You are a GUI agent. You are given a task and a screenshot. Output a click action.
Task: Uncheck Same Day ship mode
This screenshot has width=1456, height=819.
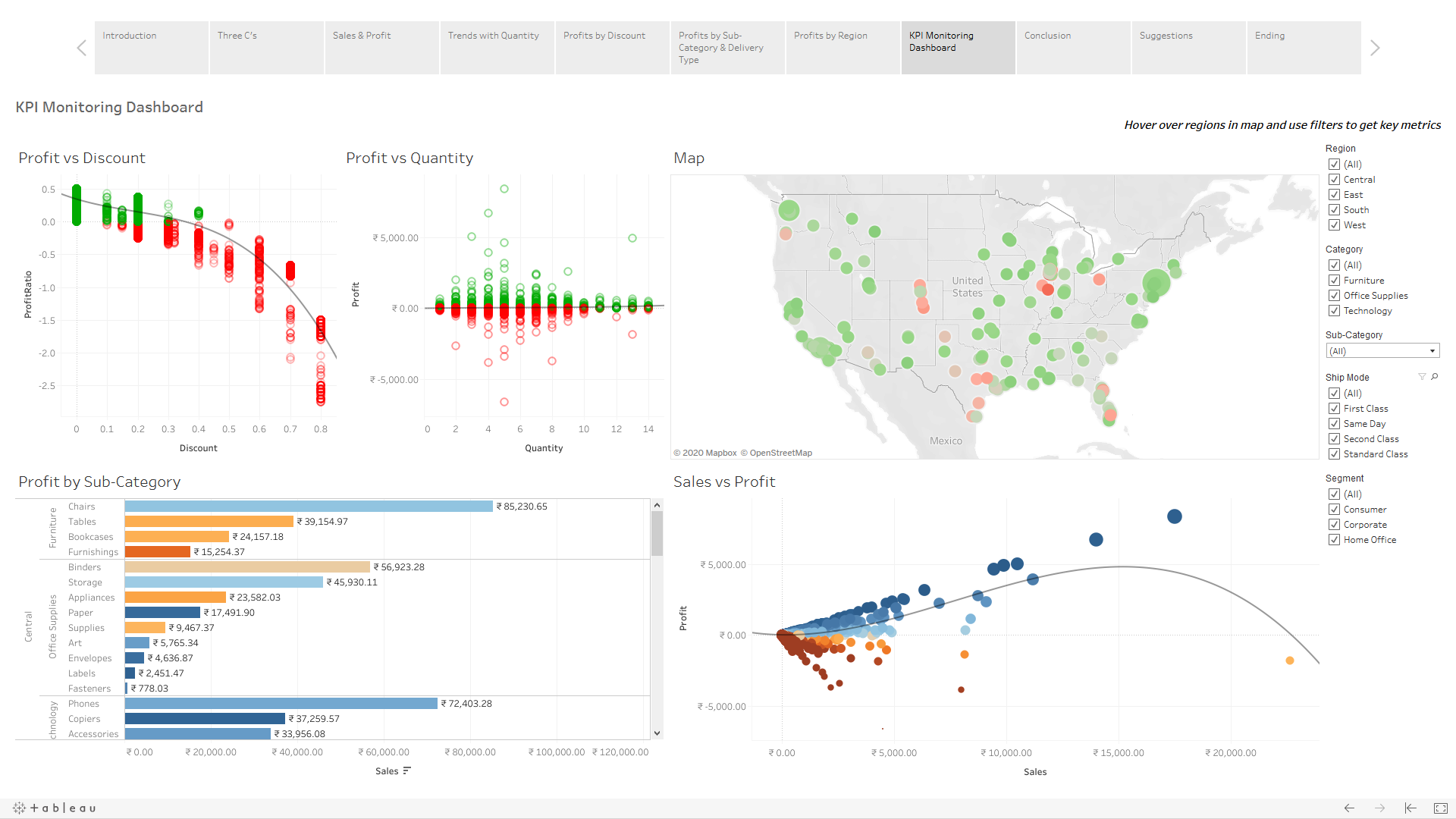pyautogui.click(x=1335, y=423)
